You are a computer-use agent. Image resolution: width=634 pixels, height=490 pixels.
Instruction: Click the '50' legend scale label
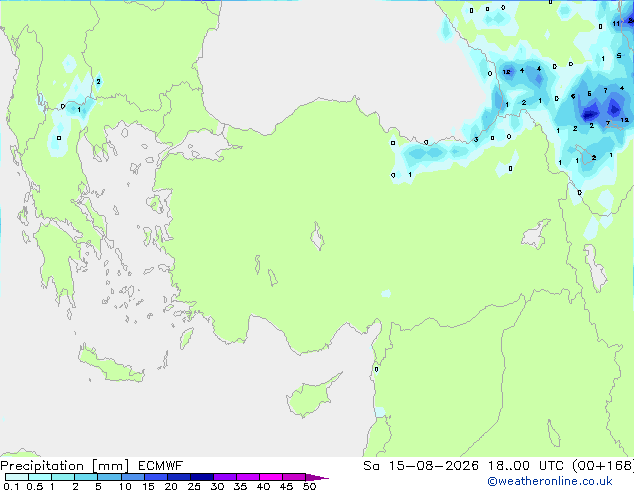click(309, 486)
